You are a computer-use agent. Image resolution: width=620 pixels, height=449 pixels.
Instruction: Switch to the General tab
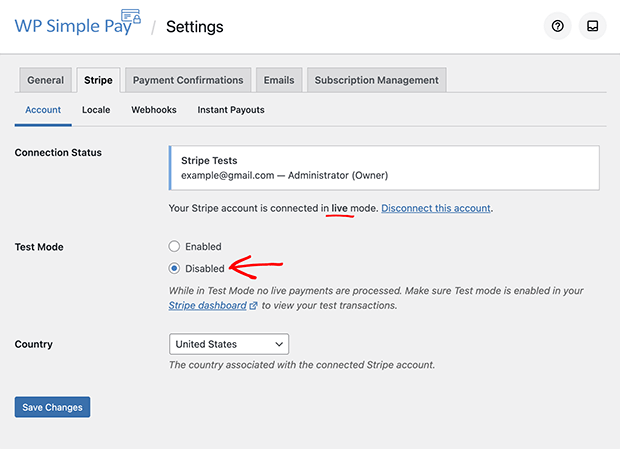pyautogui.click(x=46, y=80)
